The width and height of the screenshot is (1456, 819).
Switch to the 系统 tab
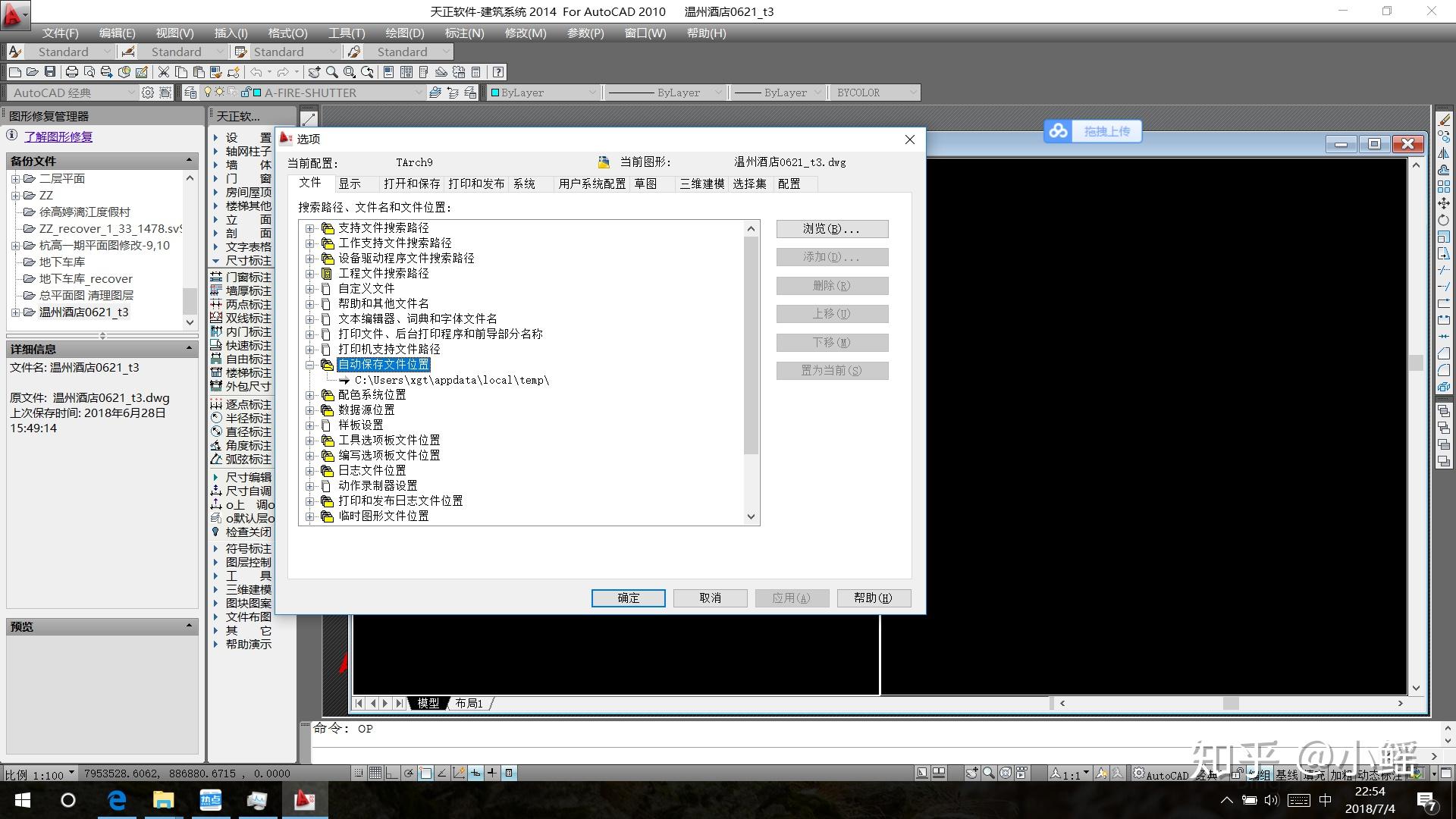[524, 184]
